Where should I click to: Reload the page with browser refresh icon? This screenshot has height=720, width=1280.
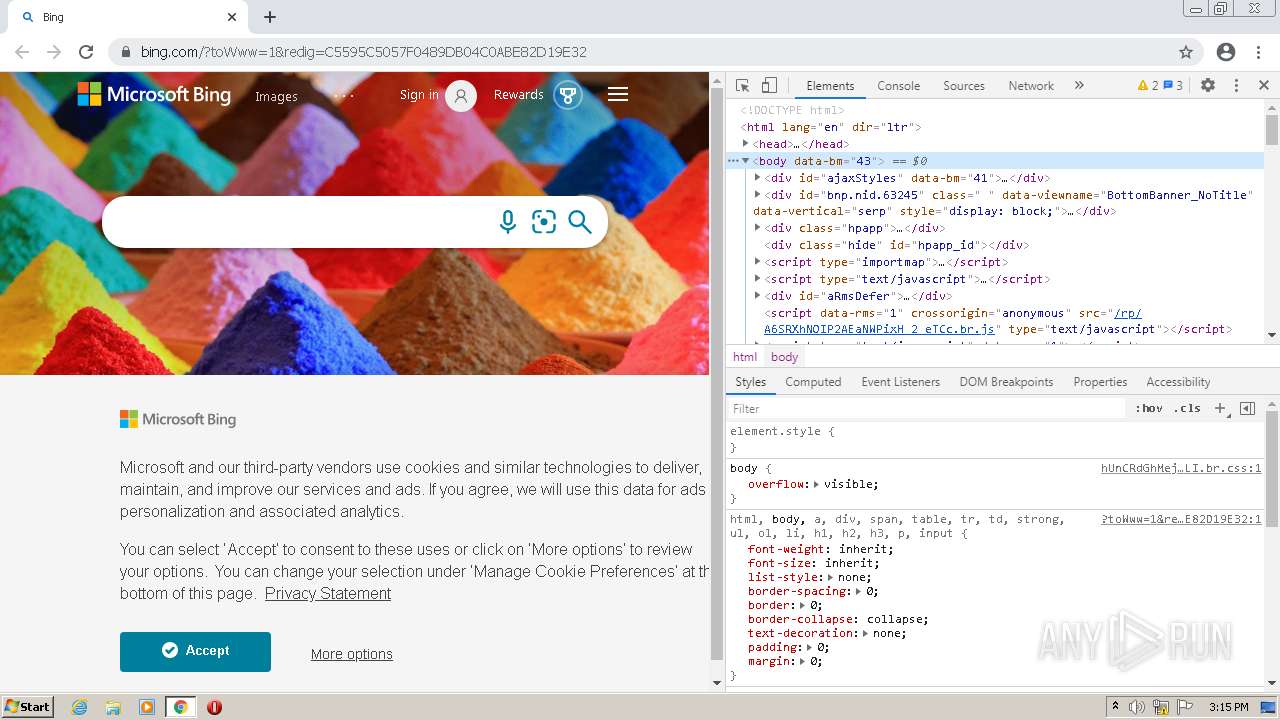tap(86, 52)
